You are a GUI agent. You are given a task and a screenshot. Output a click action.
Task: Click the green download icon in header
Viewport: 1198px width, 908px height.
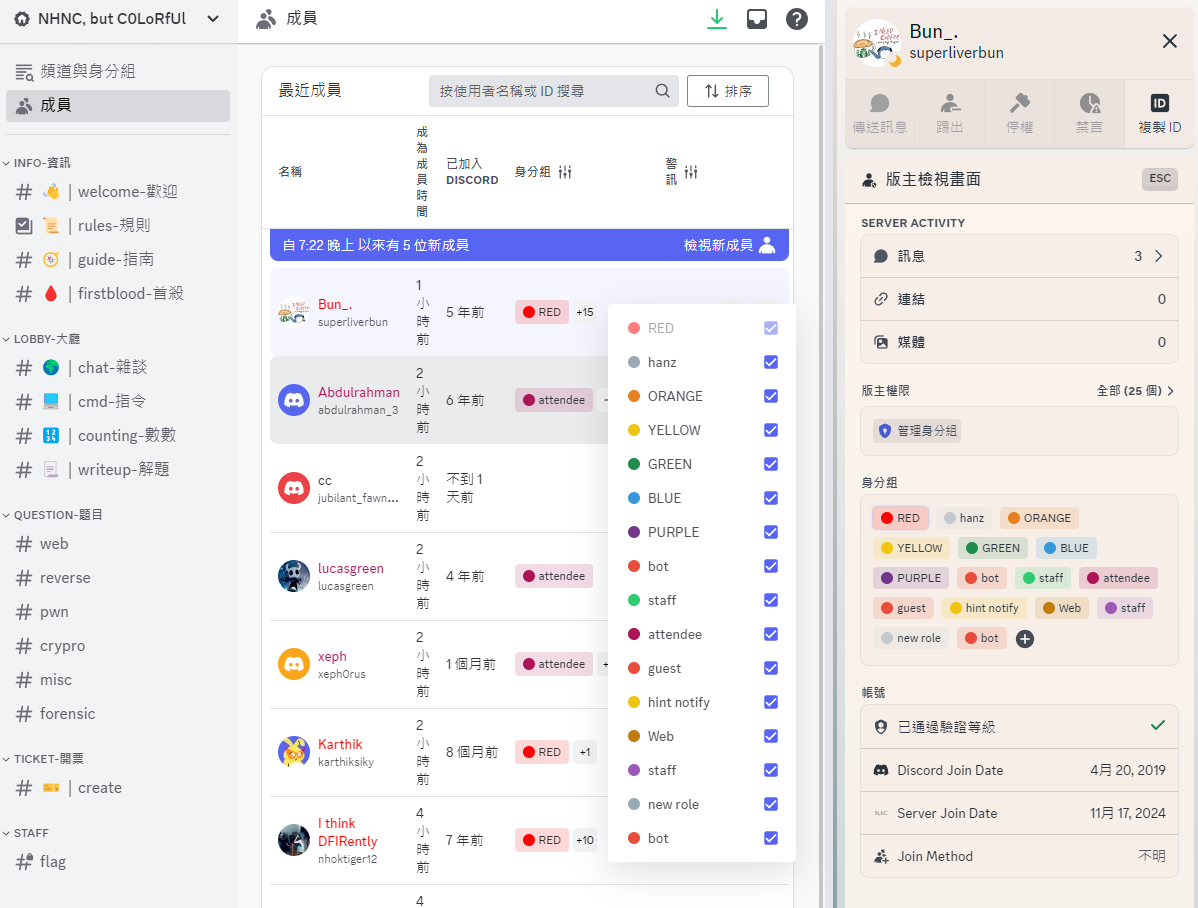pos(717,19)
